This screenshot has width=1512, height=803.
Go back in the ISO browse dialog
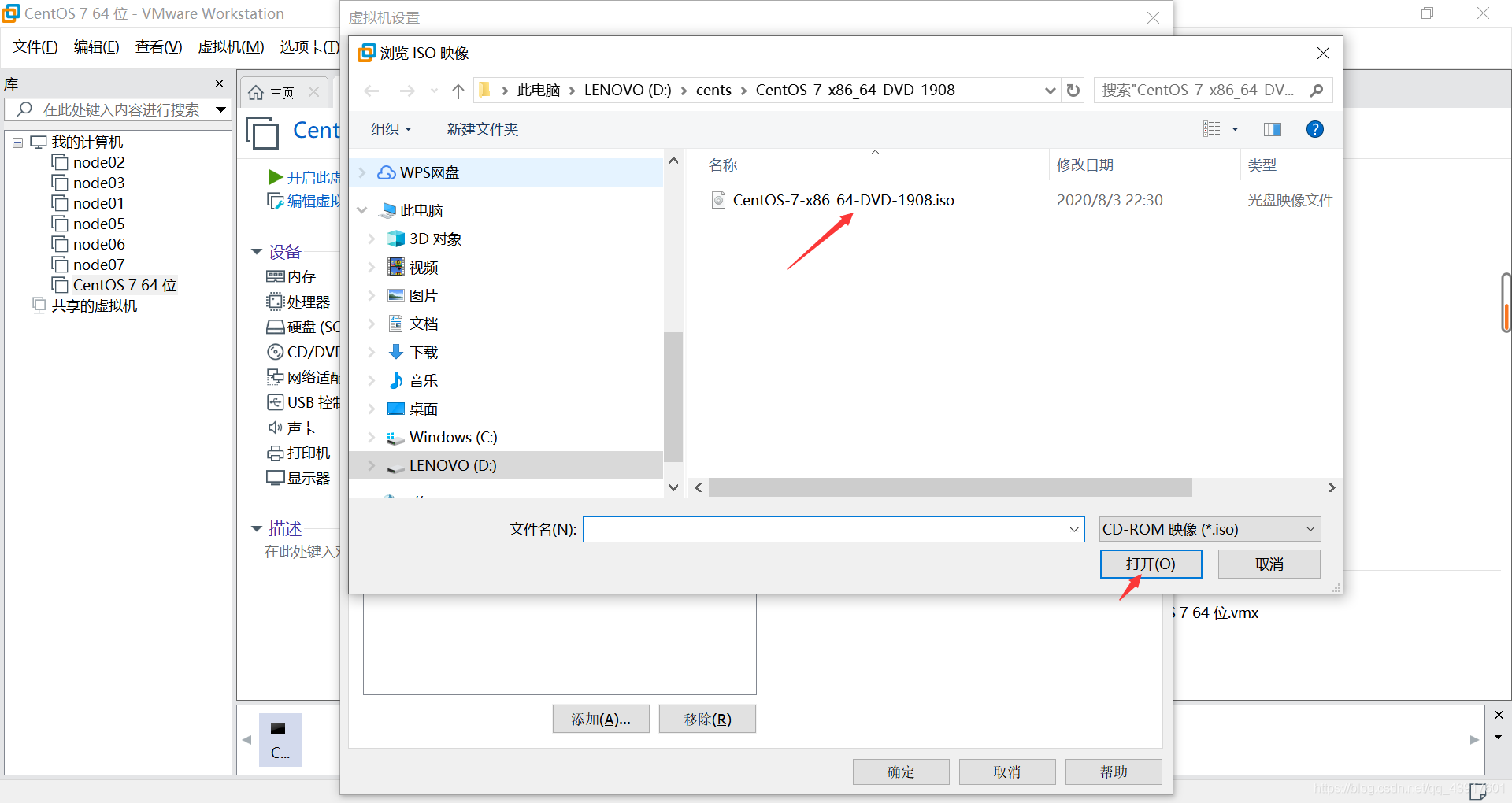coord(372,91)
